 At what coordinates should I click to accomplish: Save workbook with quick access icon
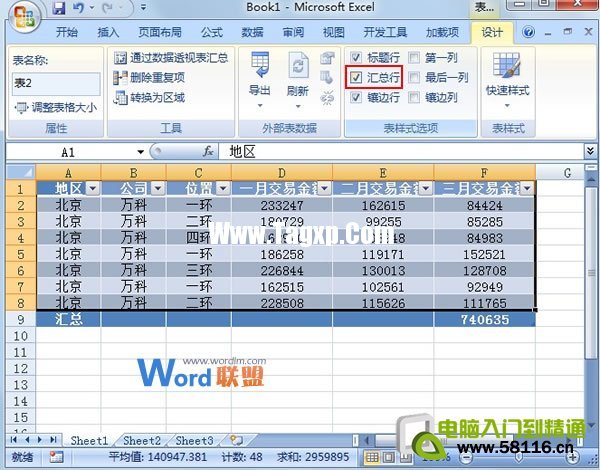(x=59, y=7)
